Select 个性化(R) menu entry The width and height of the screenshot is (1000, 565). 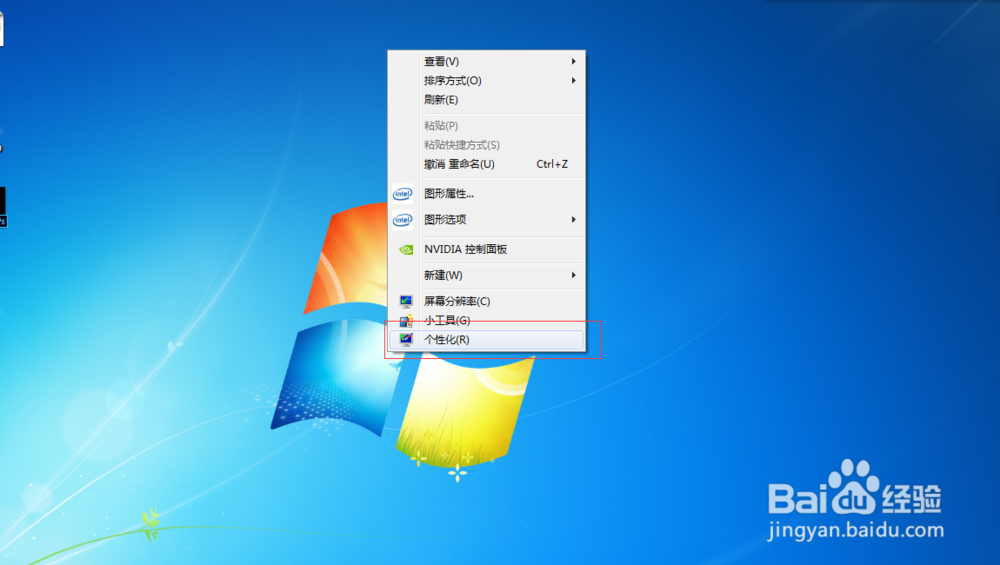point(486,339)
